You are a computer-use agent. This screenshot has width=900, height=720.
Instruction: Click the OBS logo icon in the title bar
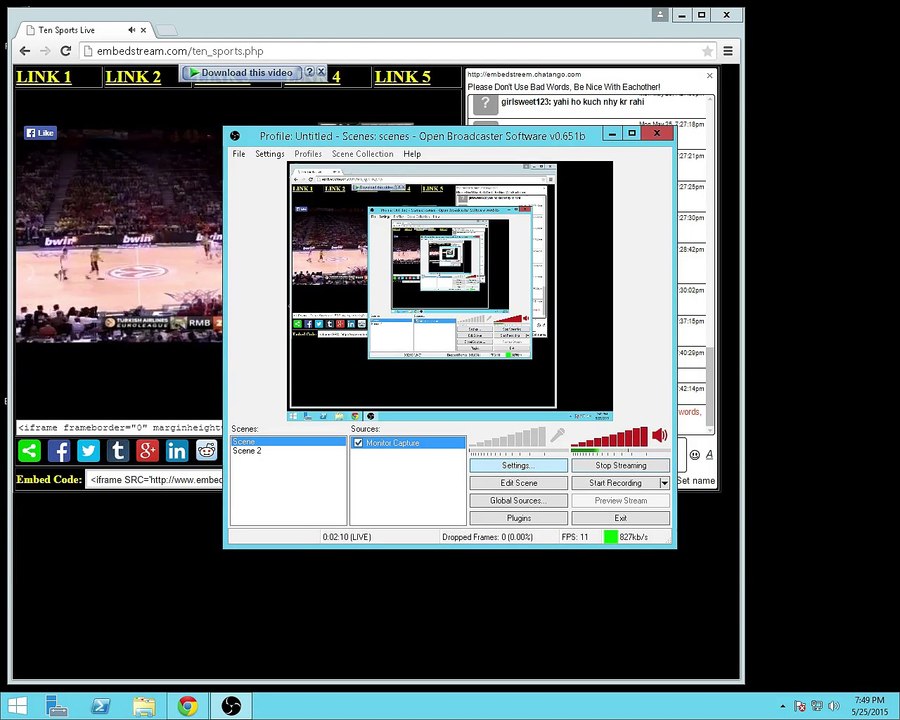(235, 136)
